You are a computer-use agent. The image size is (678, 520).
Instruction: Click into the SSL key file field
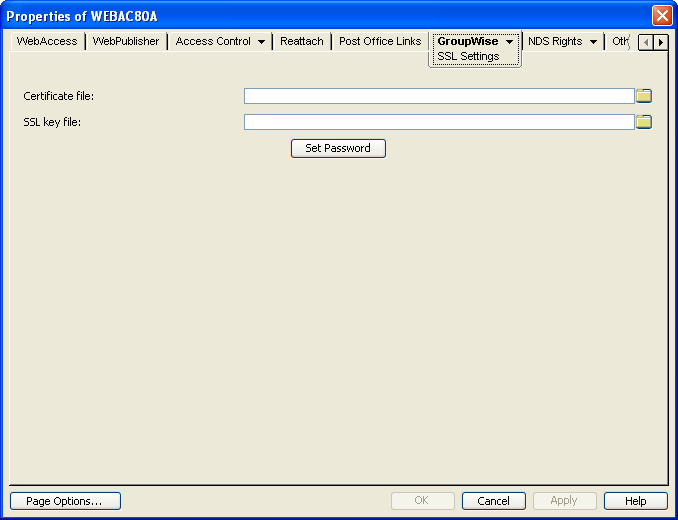(x=439, y=122)
